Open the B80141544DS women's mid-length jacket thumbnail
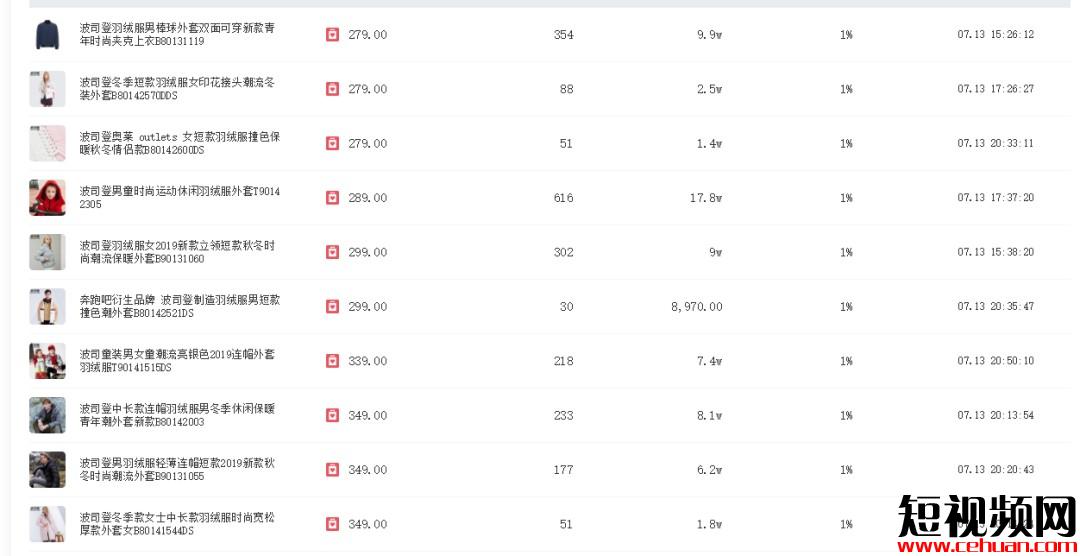This screenshot has width=1080, height=556. [47, 524]
